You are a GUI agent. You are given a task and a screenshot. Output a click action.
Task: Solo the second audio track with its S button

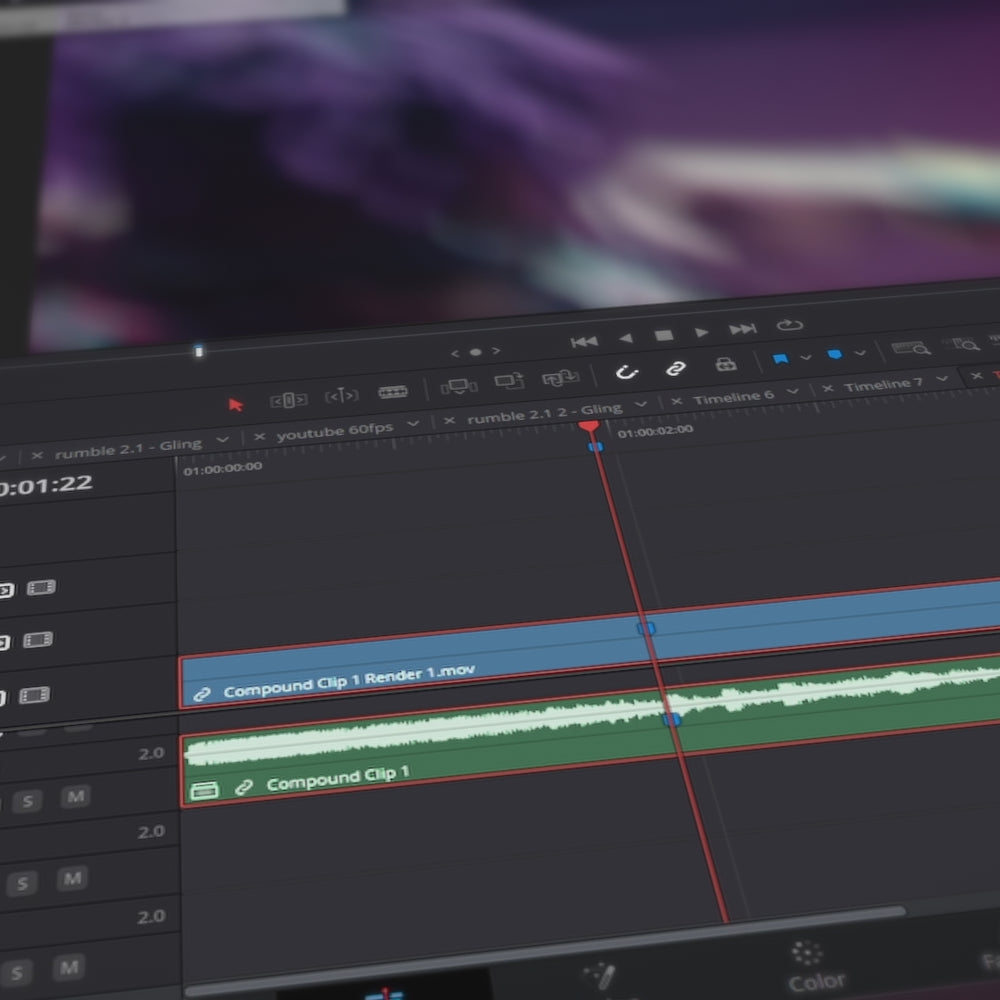(22, 884)
